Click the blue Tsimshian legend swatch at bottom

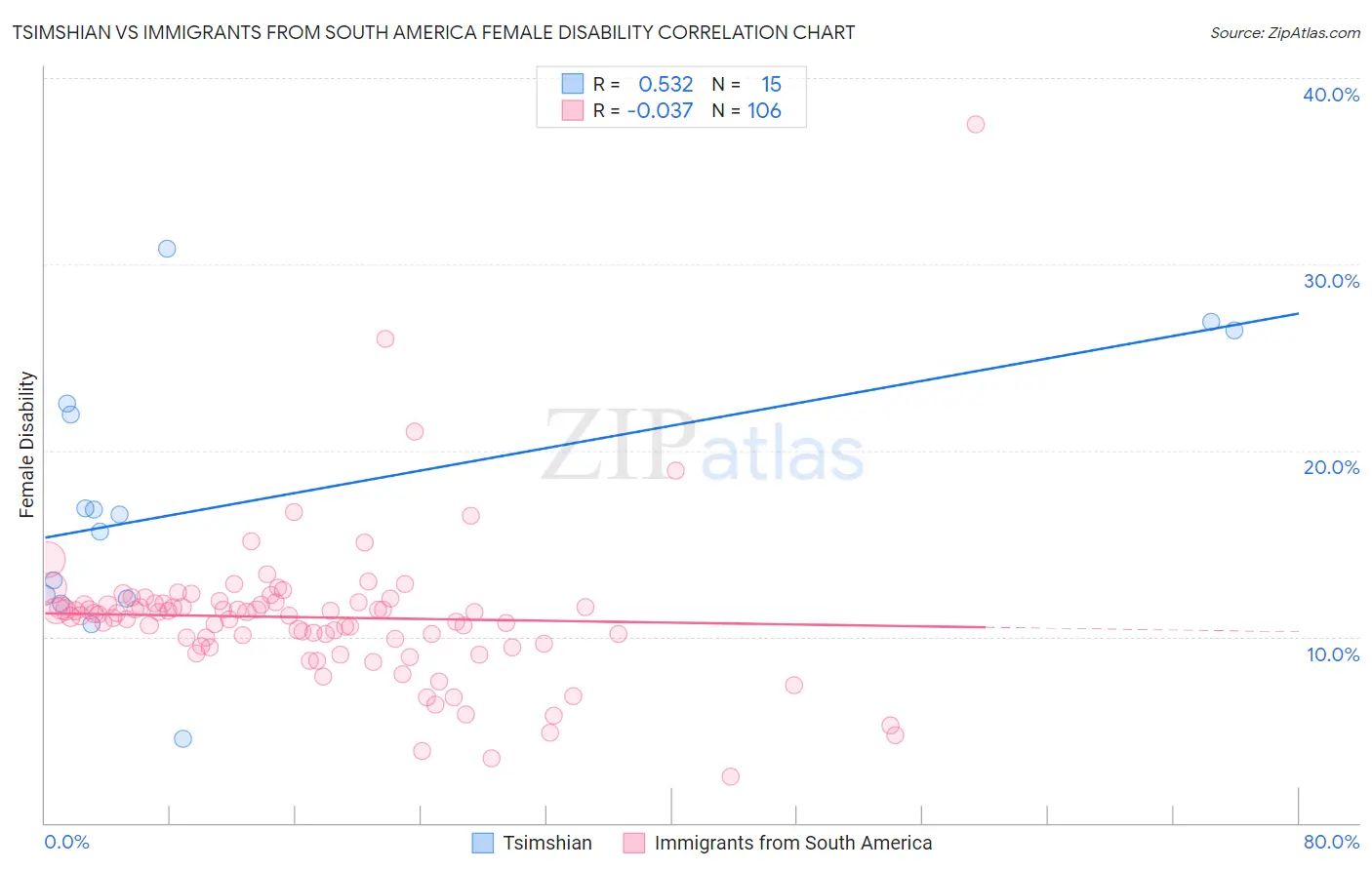click(482, 843)
